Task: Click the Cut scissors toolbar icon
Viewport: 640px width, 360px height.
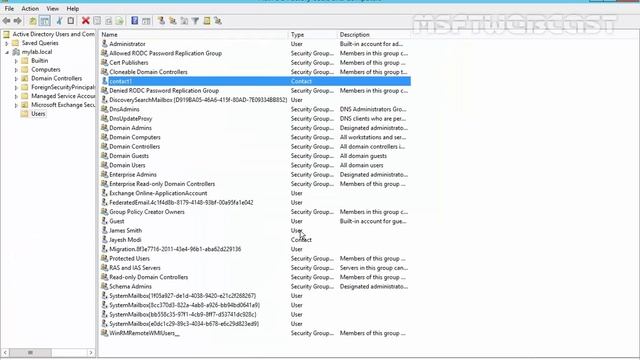Action: [x=59, y=21]
